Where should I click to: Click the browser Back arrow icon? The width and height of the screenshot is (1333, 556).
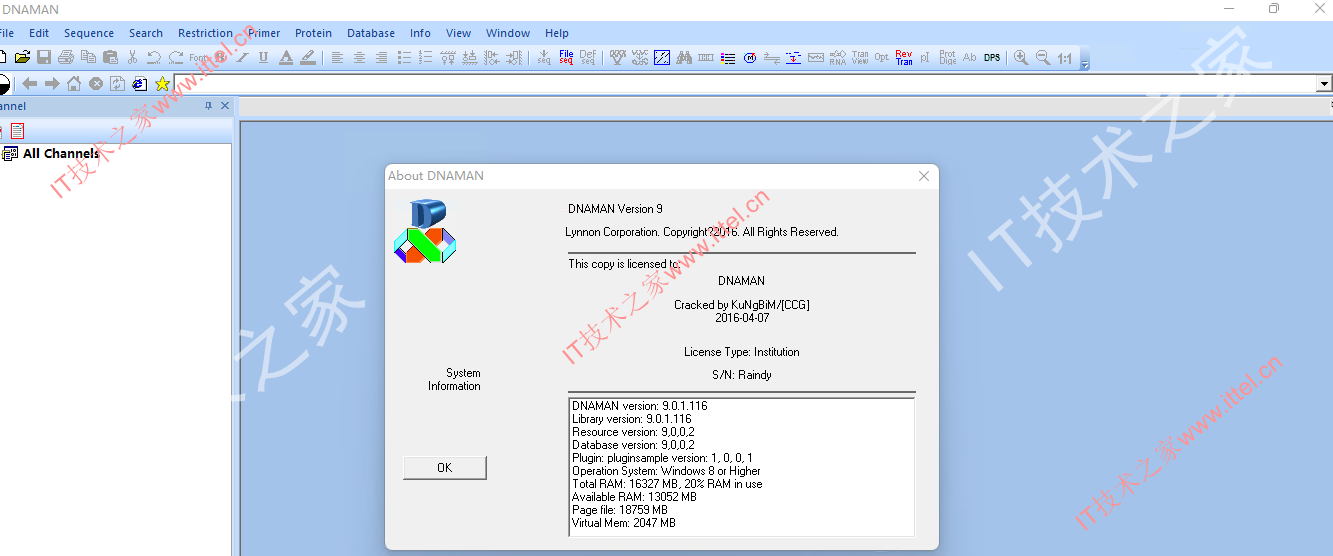coord(30,84)
